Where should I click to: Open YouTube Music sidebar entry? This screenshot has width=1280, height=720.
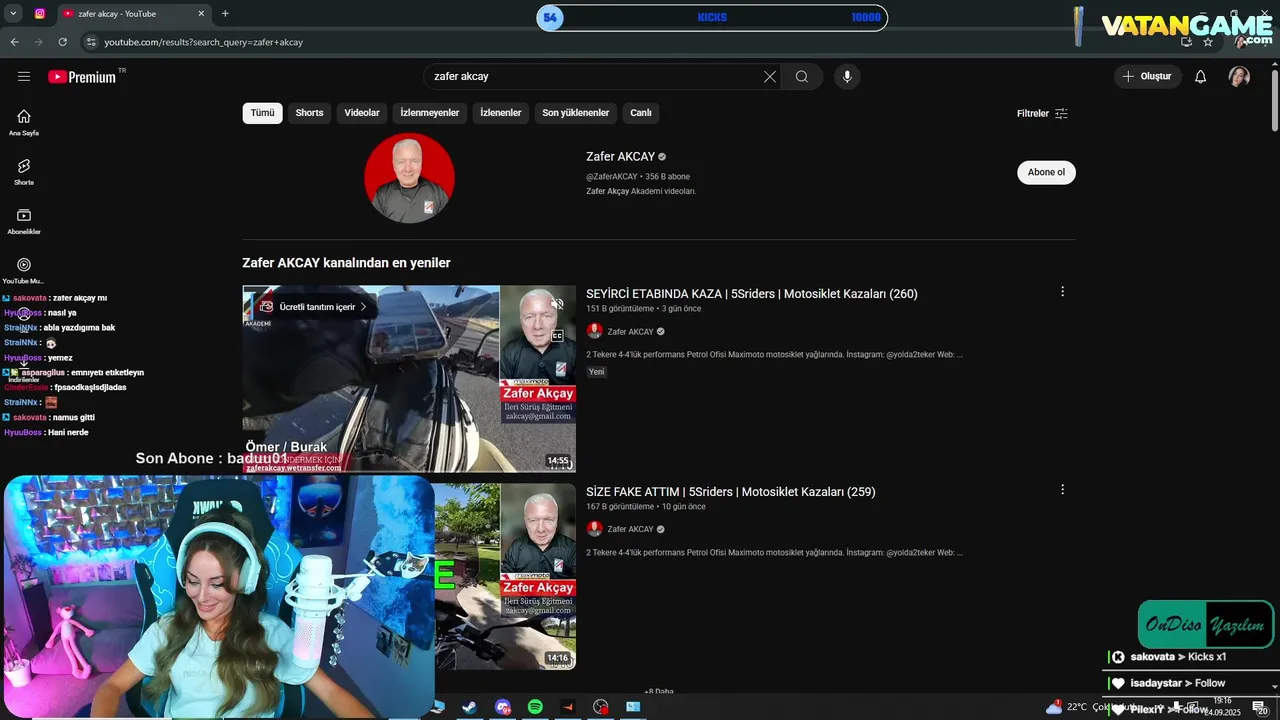point(24,270)
